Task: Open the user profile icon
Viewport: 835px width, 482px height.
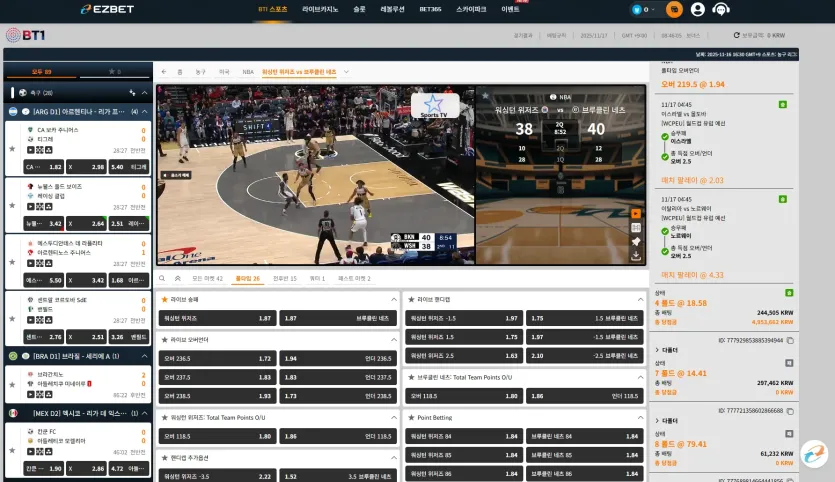Action: 698,9
